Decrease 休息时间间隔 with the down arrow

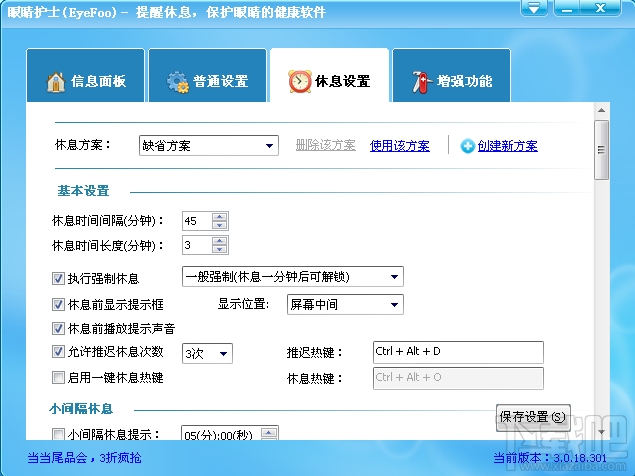pyautogui.click(x=219, y=225)
